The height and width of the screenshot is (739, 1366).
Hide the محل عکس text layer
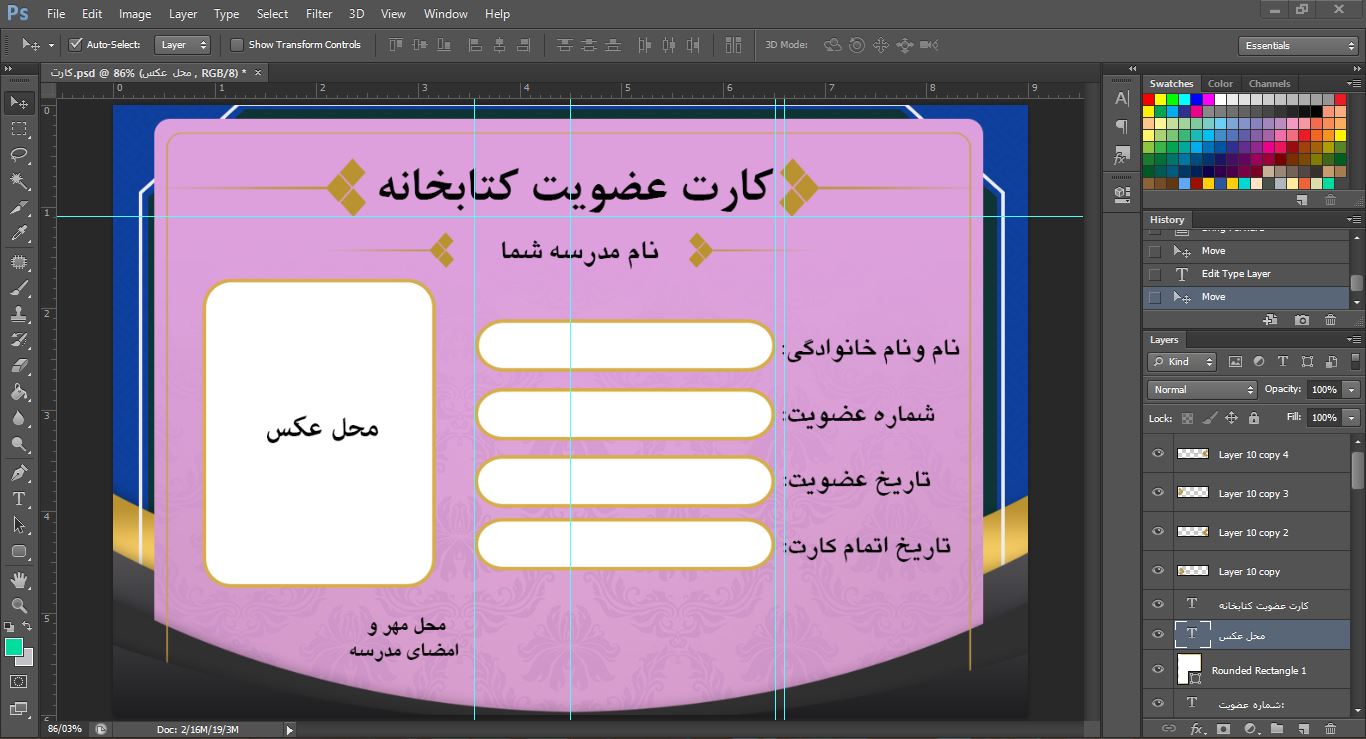point(1158,634)
